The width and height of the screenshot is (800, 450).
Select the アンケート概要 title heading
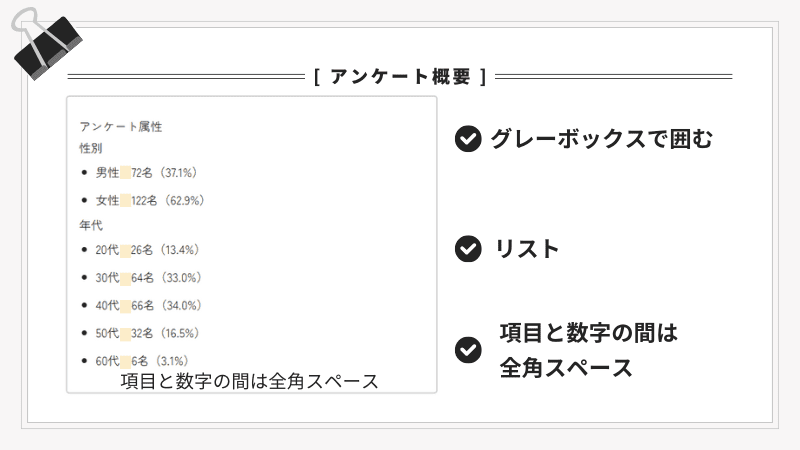pyautogui.click(x=400, y=76)
